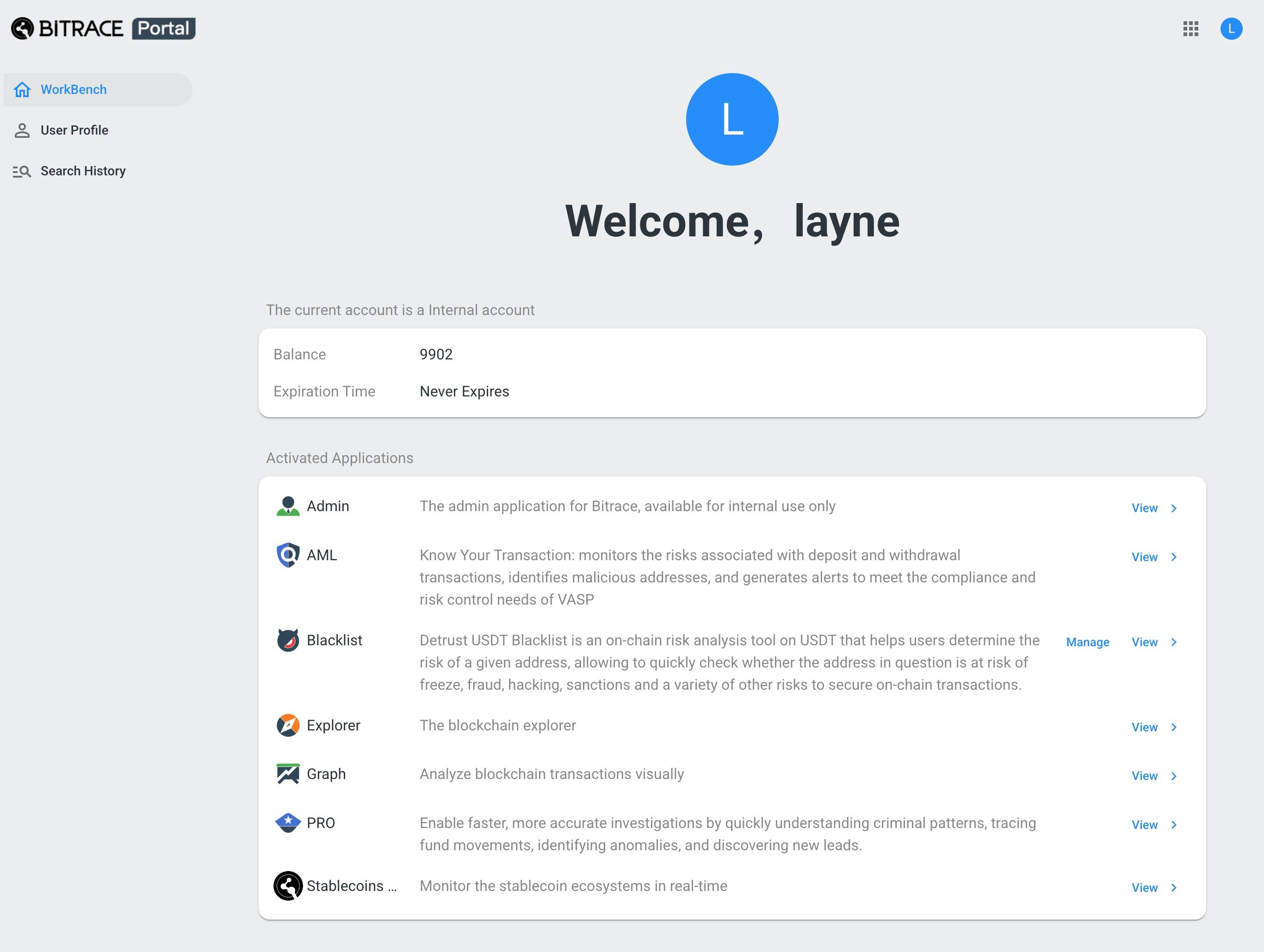Click the user avatar in top bar
This screenshot has width=1264, height=952.
pos(1231,29)
